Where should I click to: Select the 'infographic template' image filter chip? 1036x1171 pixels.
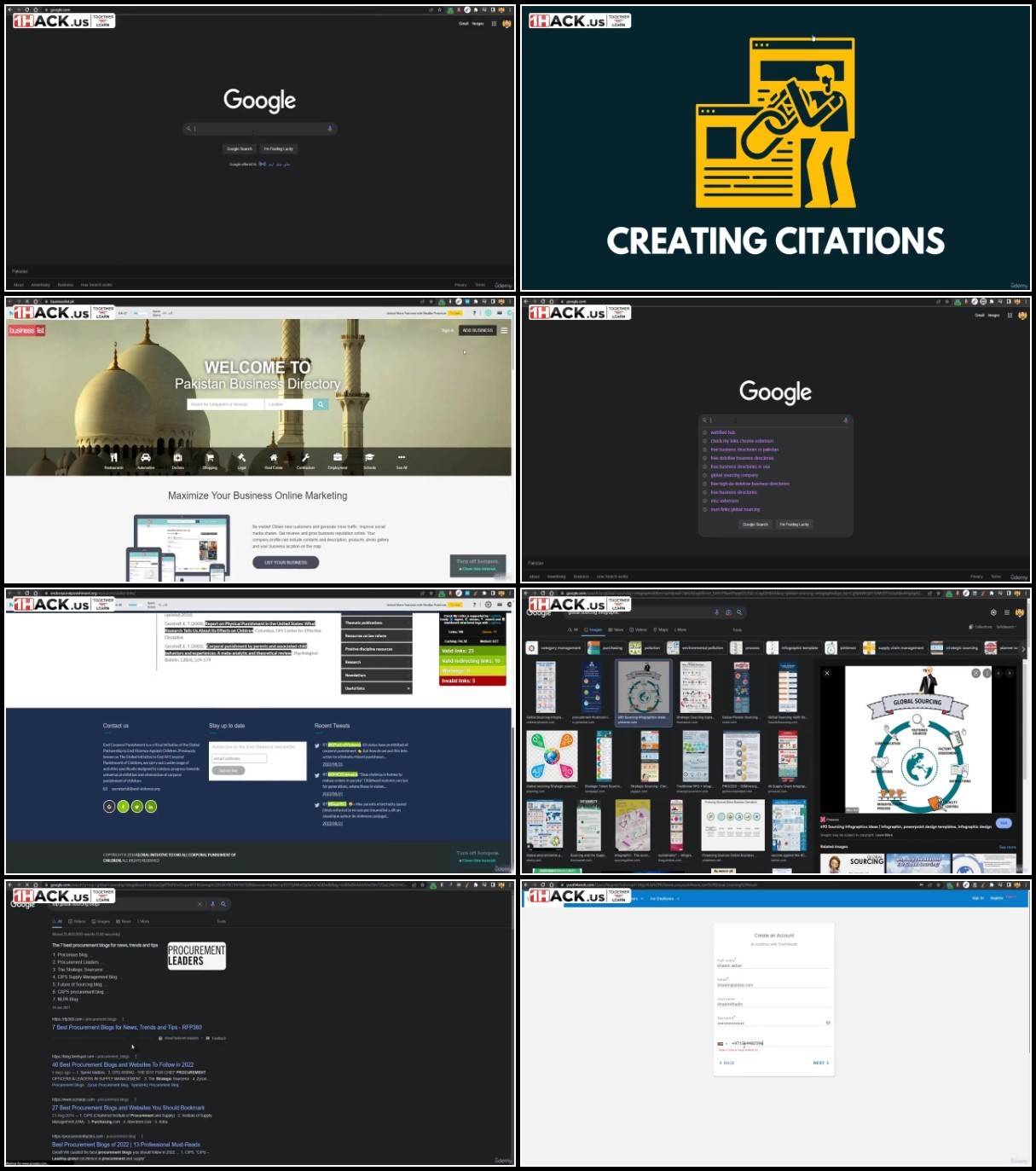792,648
